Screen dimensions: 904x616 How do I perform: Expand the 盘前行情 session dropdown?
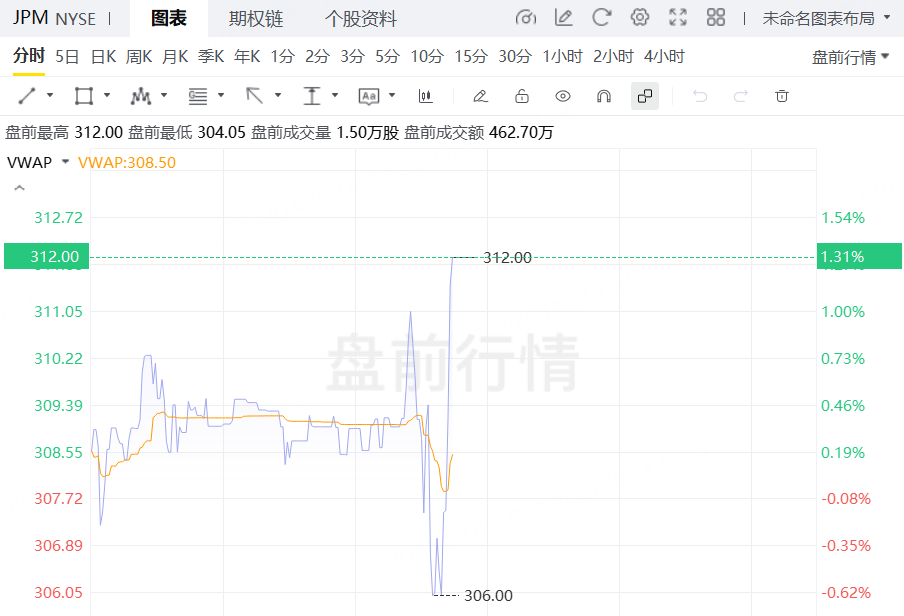click(850, 57)
